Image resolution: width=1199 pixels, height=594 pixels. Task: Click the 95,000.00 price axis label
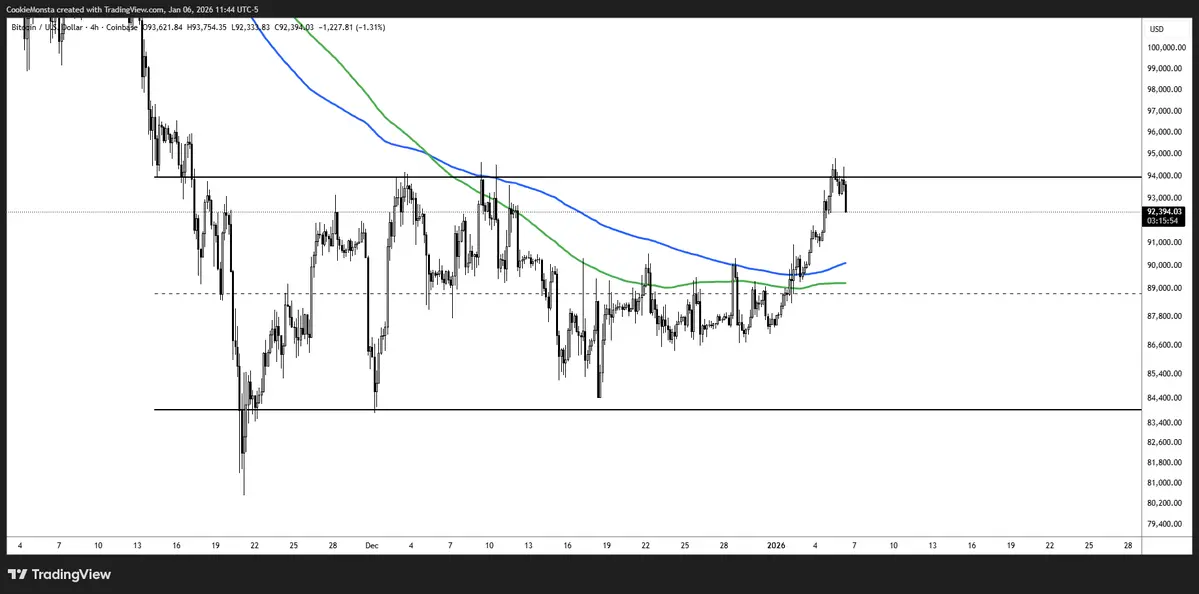coord(1166,154)
